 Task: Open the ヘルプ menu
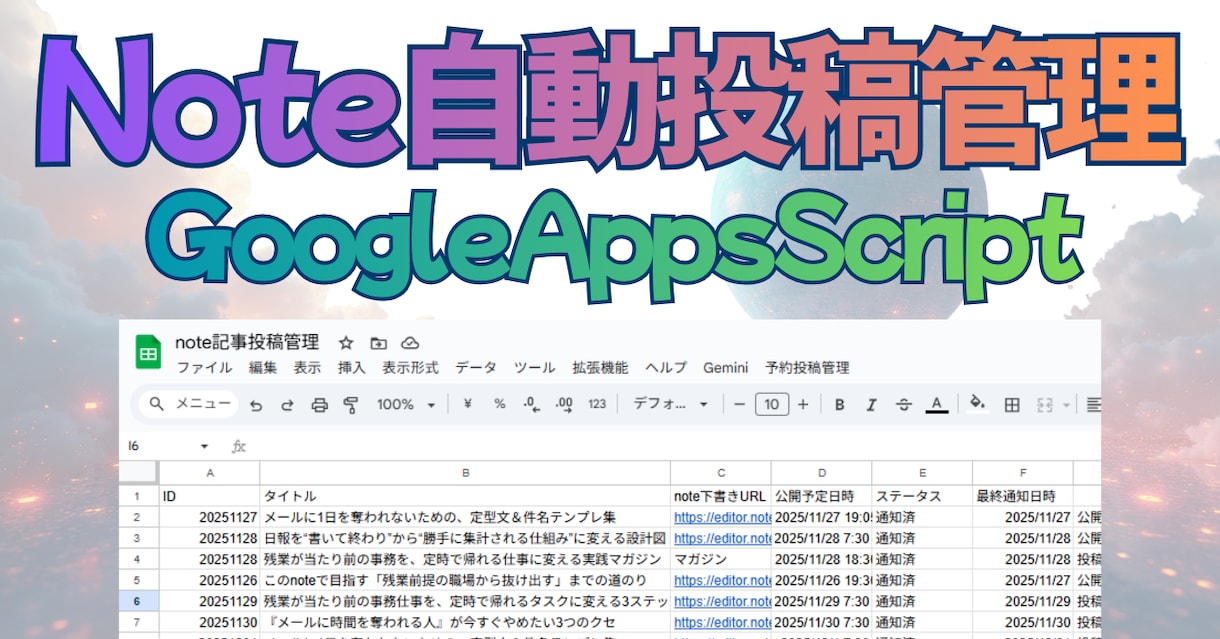[666, 368]
